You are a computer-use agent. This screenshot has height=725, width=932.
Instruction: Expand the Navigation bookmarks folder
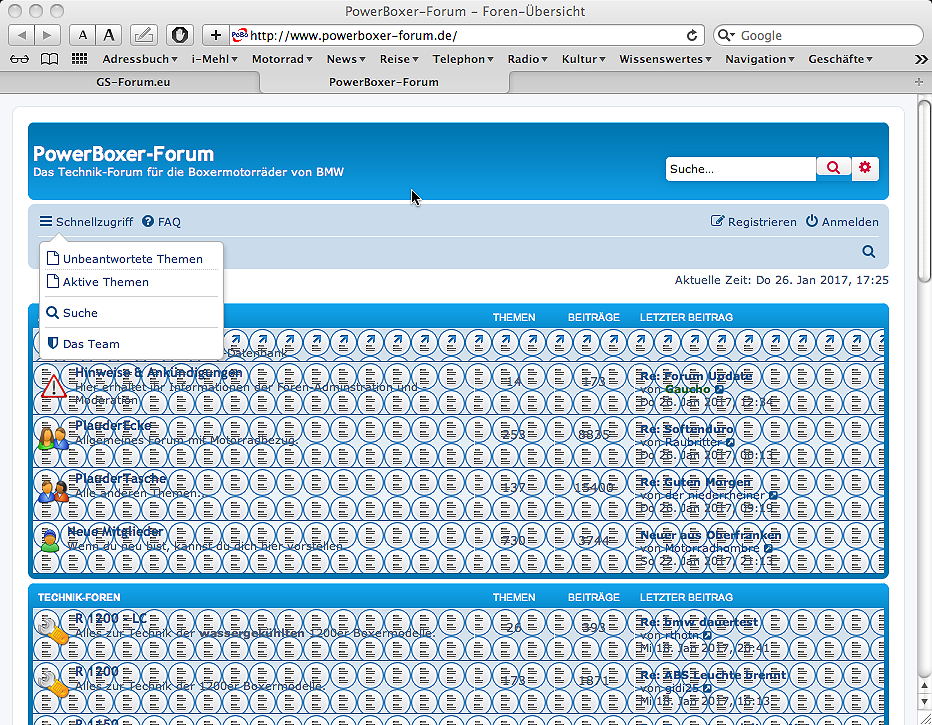tap(761, 59)
